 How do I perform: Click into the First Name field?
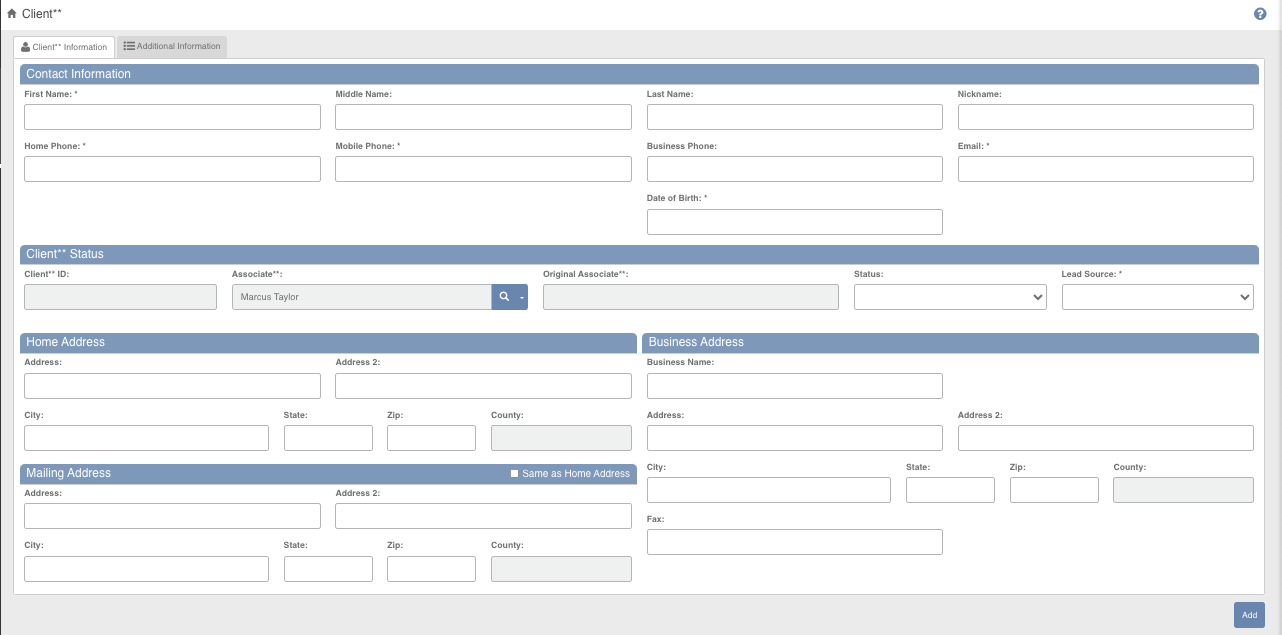point(172,117)
